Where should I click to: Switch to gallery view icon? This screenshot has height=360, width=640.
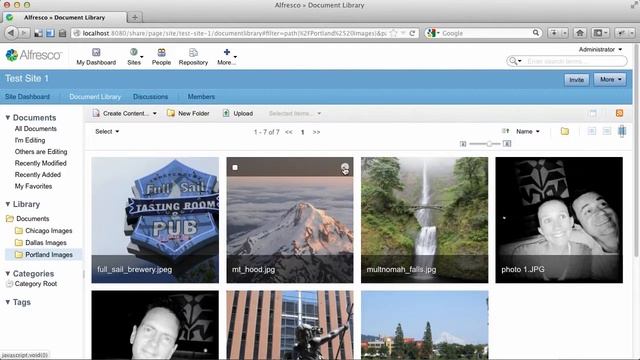622,131
